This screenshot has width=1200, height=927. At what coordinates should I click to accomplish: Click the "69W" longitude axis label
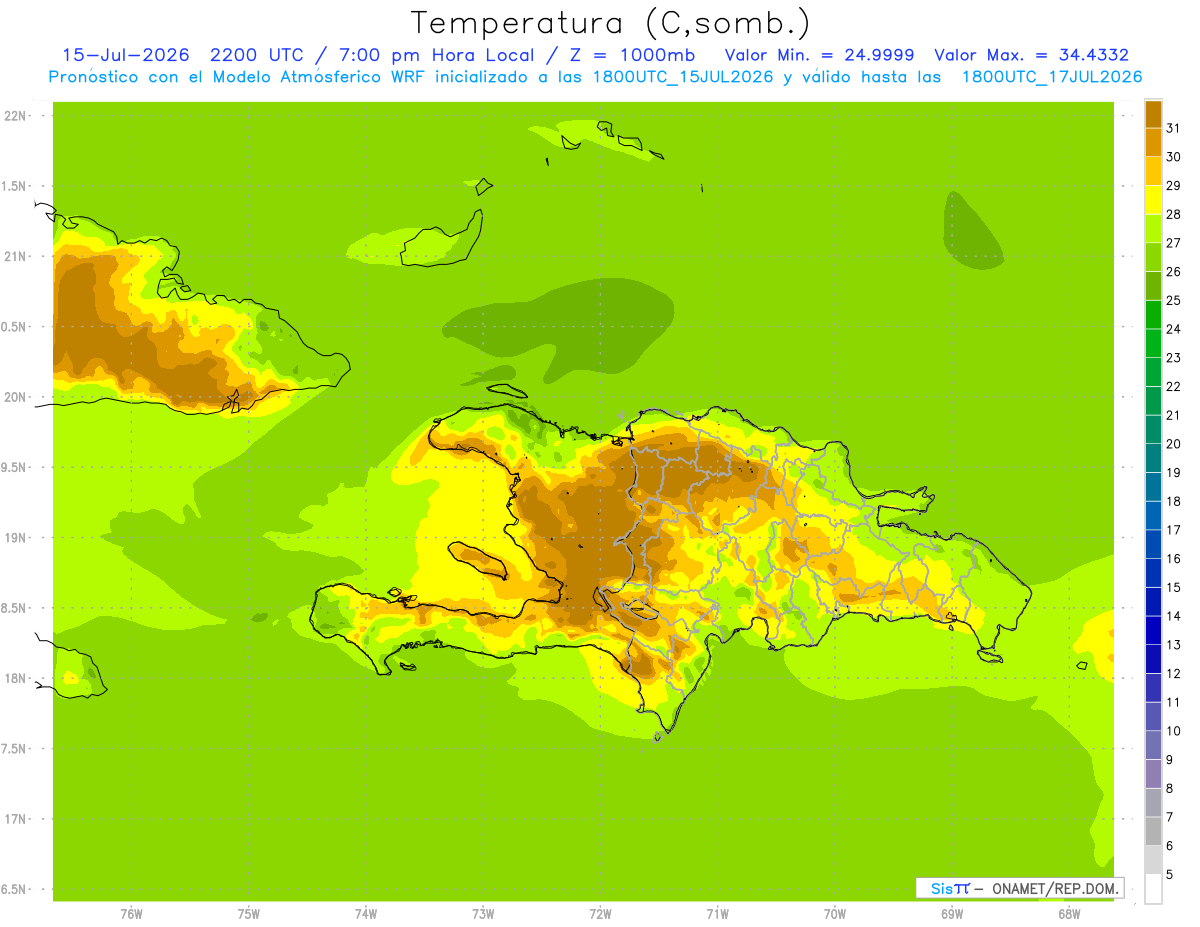952,914
